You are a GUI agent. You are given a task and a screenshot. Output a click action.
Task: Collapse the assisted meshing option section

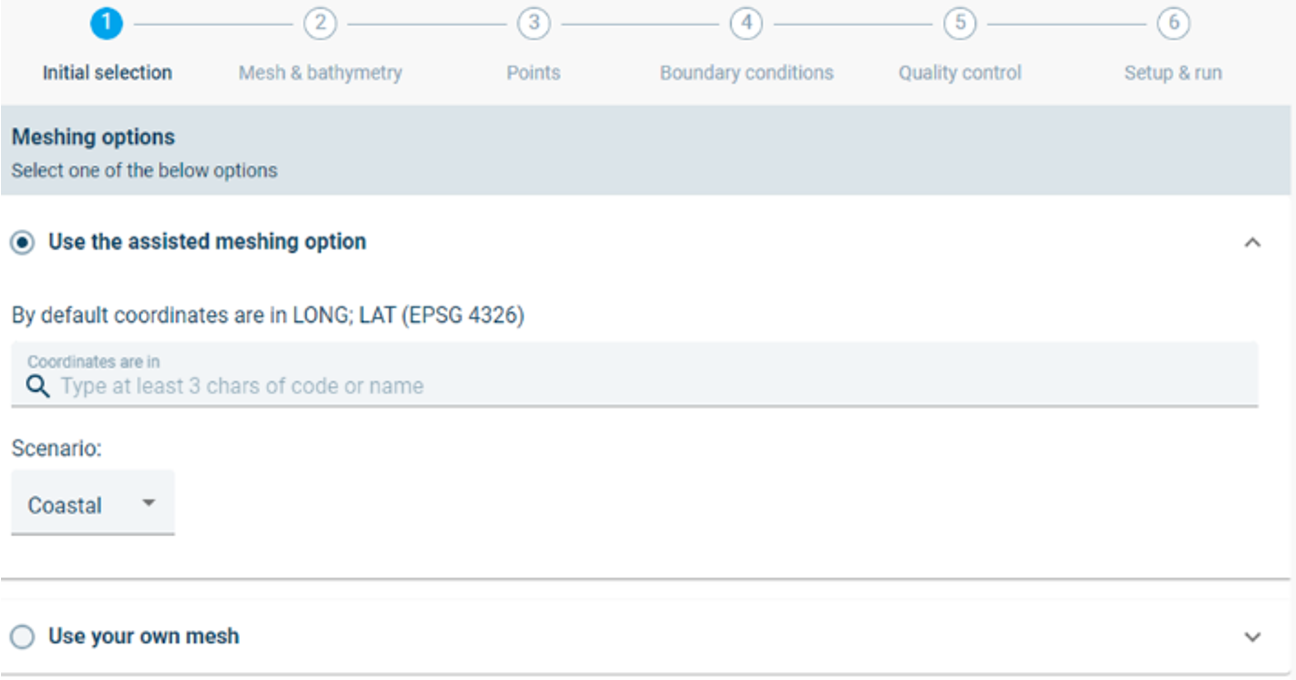pyautogui.click(x=1252, y=242)
